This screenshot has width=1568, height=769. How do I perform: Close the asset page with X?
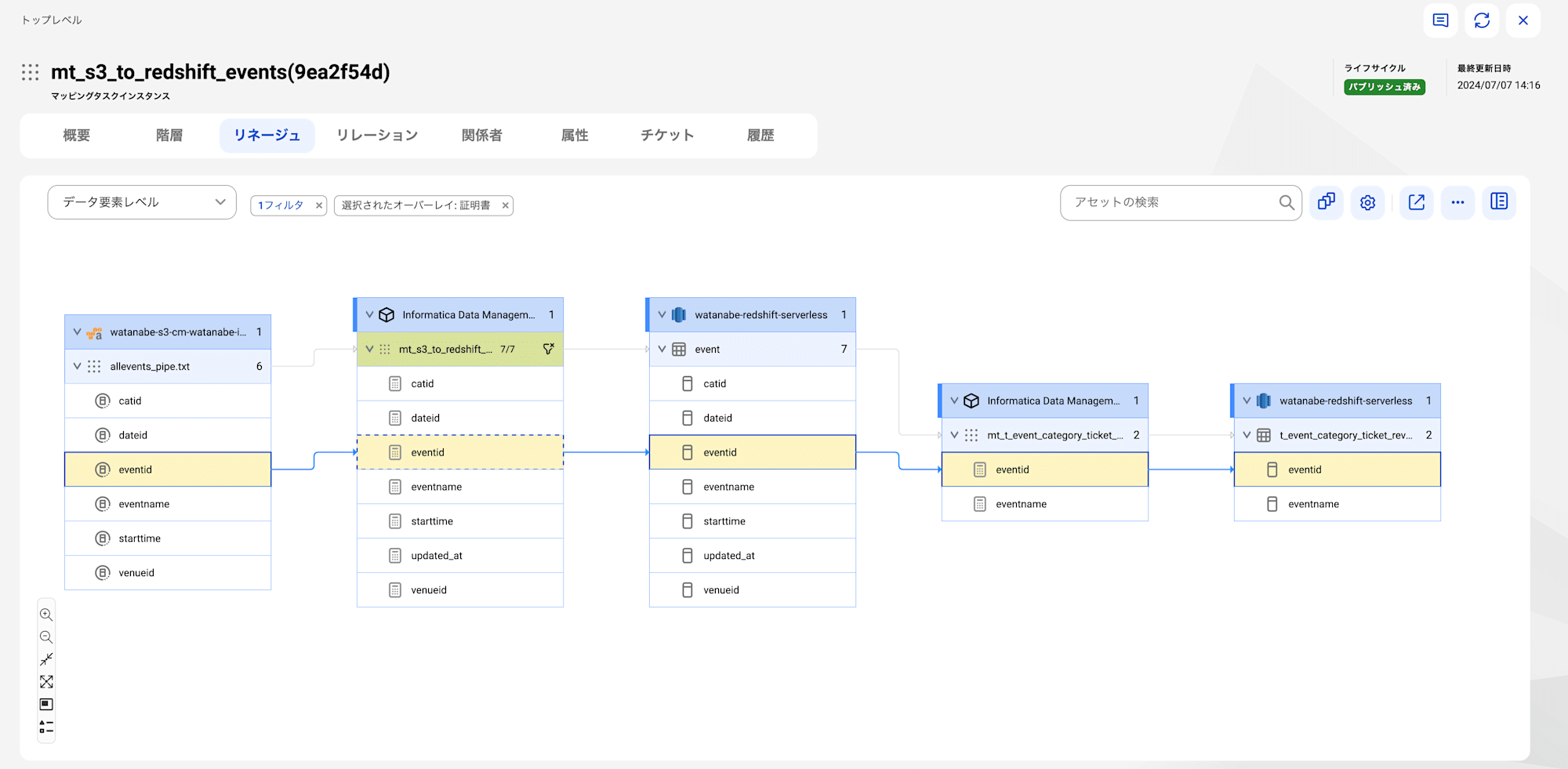pos(1523,20)
